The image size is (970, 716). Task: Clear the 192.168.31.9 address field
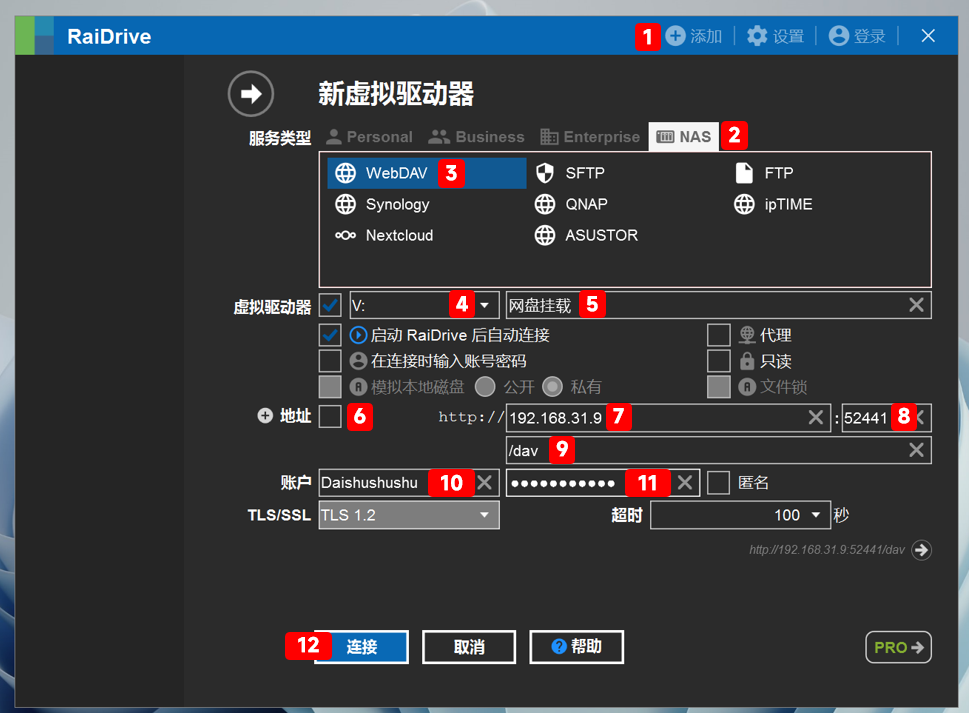(x=816, y=418)
